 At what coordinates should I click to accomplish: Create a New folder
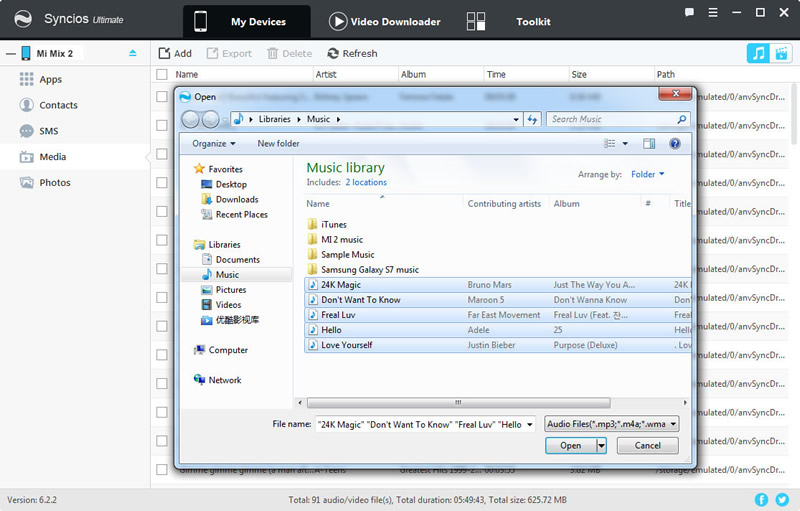click(x=278, y=144)
